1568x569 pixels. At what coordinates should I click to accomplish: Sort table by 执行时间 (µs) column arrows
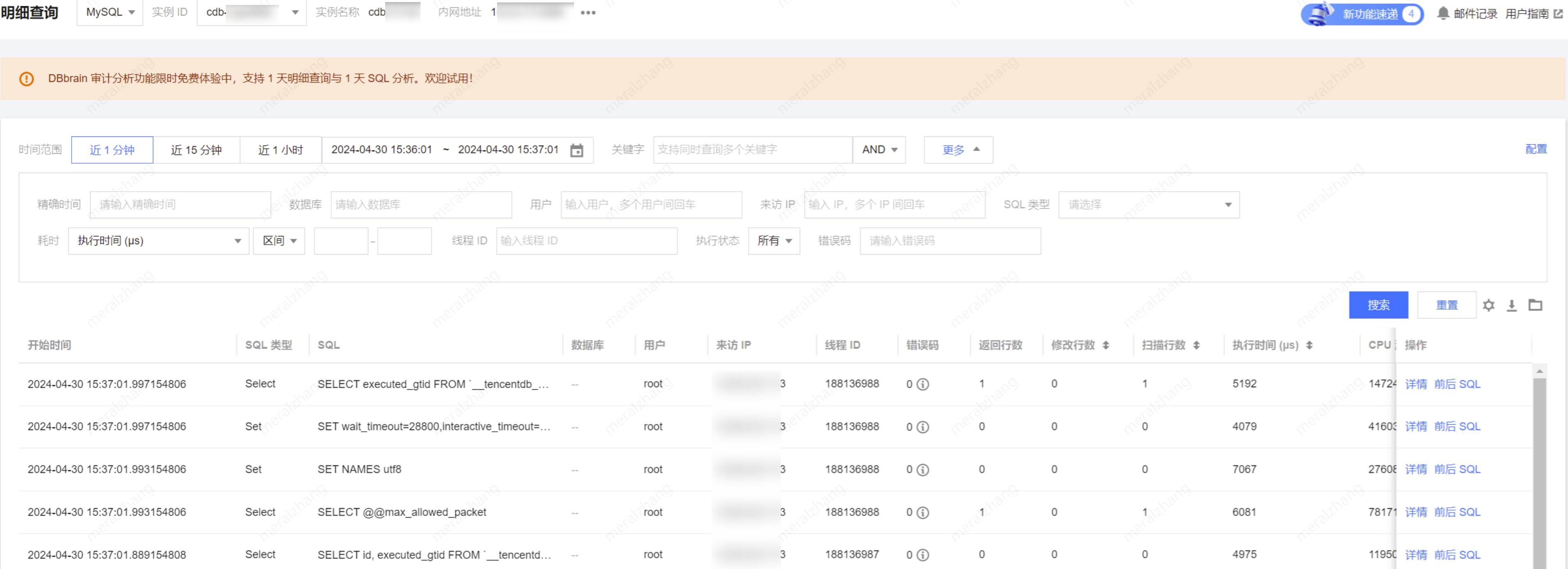(1309, 345)
